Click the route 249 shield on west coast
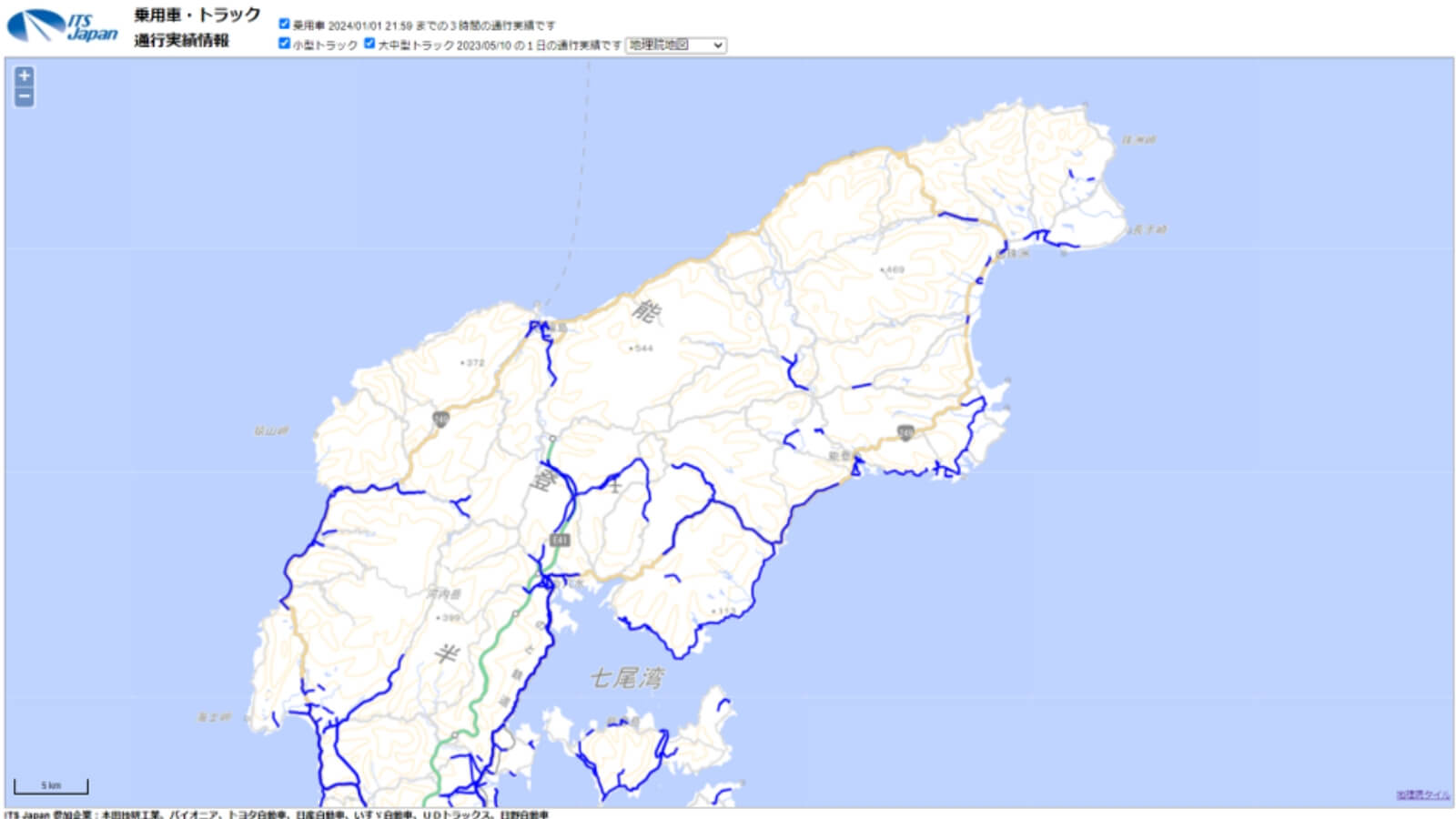 point(440,420)
